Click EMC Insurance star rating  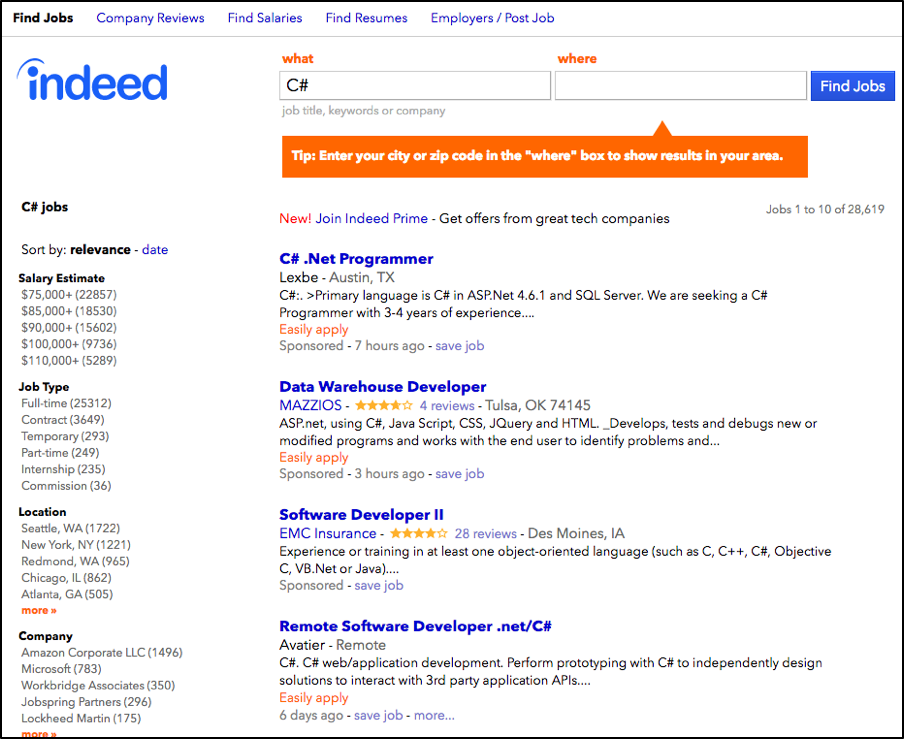(419, 533)
